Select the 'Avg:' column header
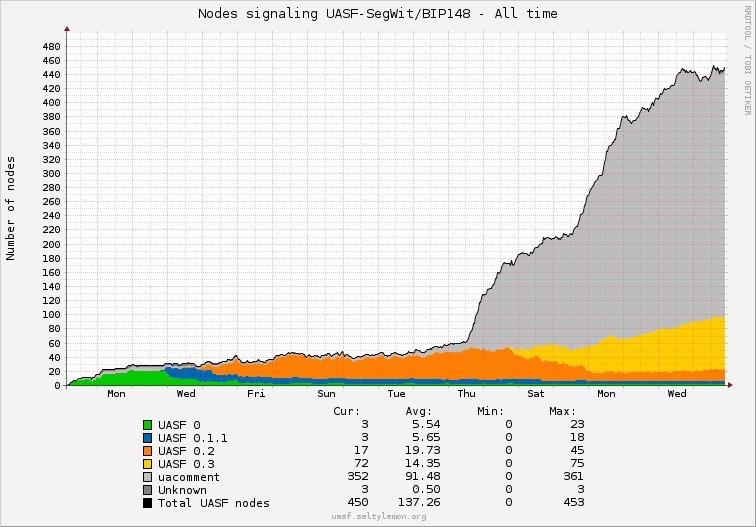Viewport: 756px width, 527px height. tap(420, 411)
